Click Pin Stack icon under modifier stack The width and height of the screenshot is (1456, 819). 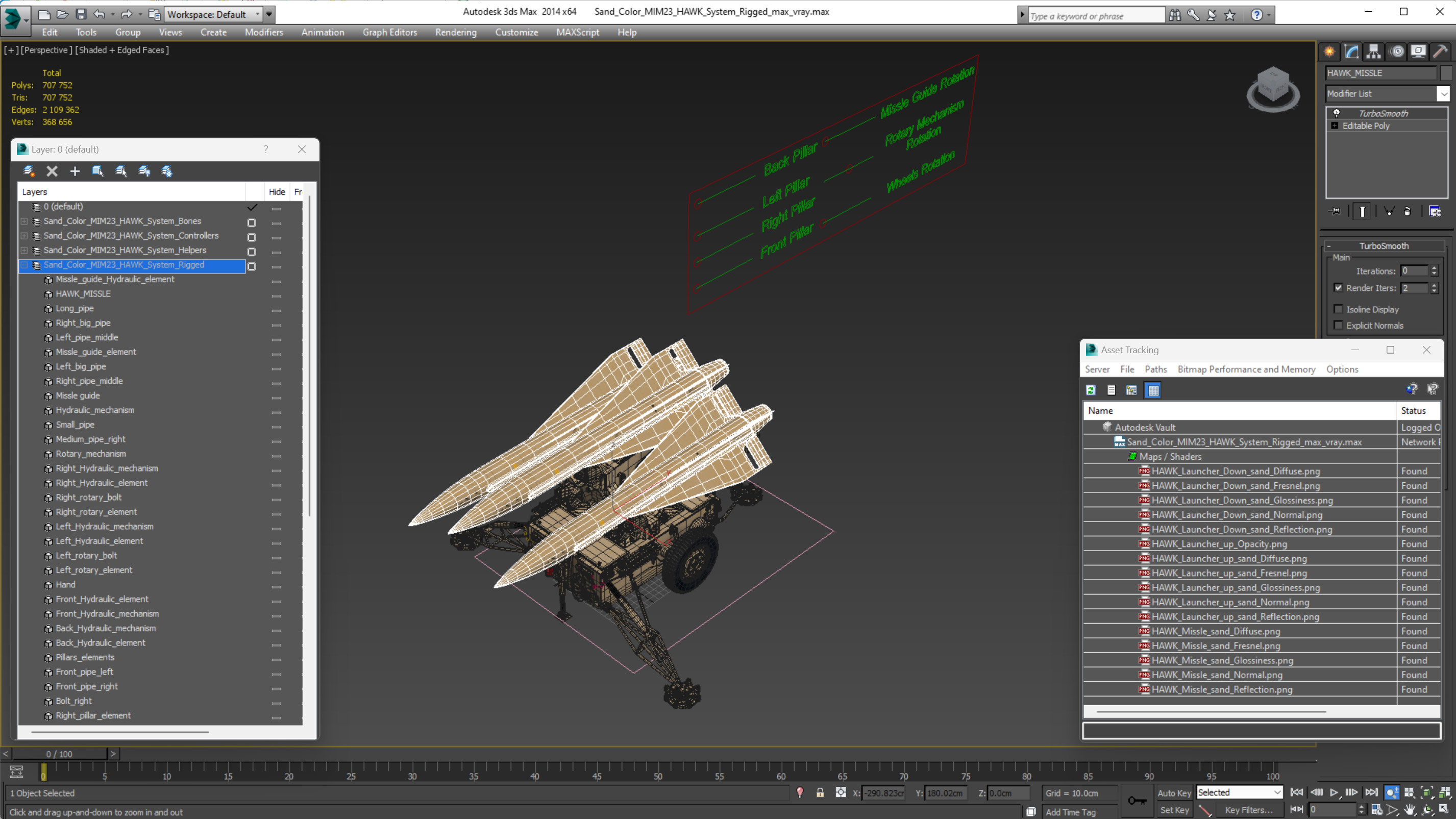[x=1335, y=211]
